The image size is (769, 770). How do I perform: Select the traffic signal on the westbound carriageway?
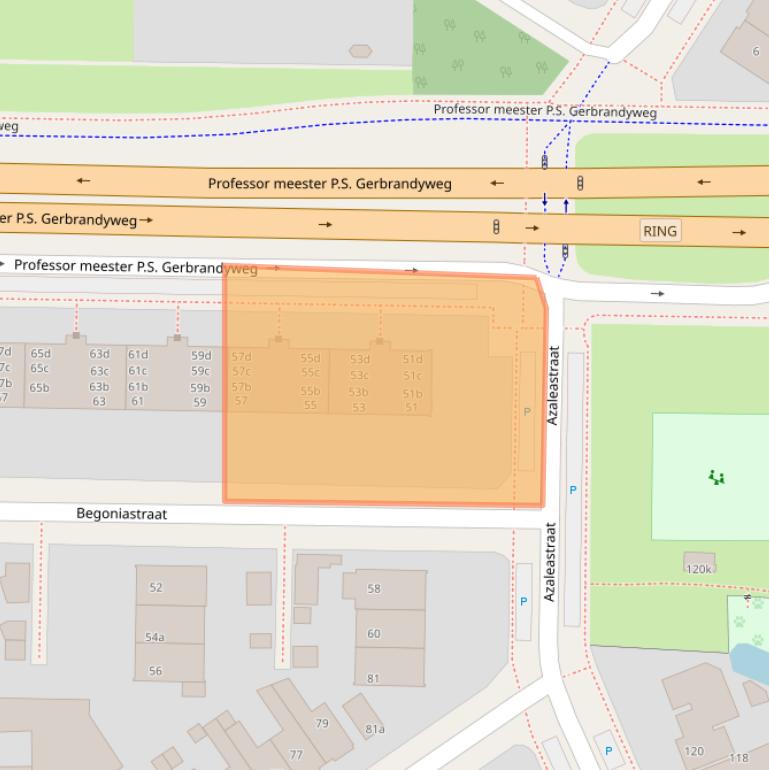580,183
